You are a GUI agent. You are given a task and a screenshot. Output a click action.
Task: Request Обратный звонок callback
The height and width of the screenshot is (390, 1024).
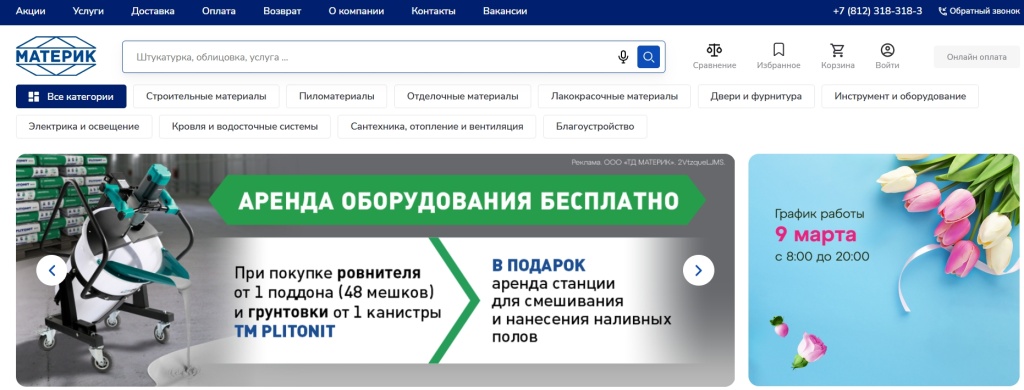click(979, 11)
